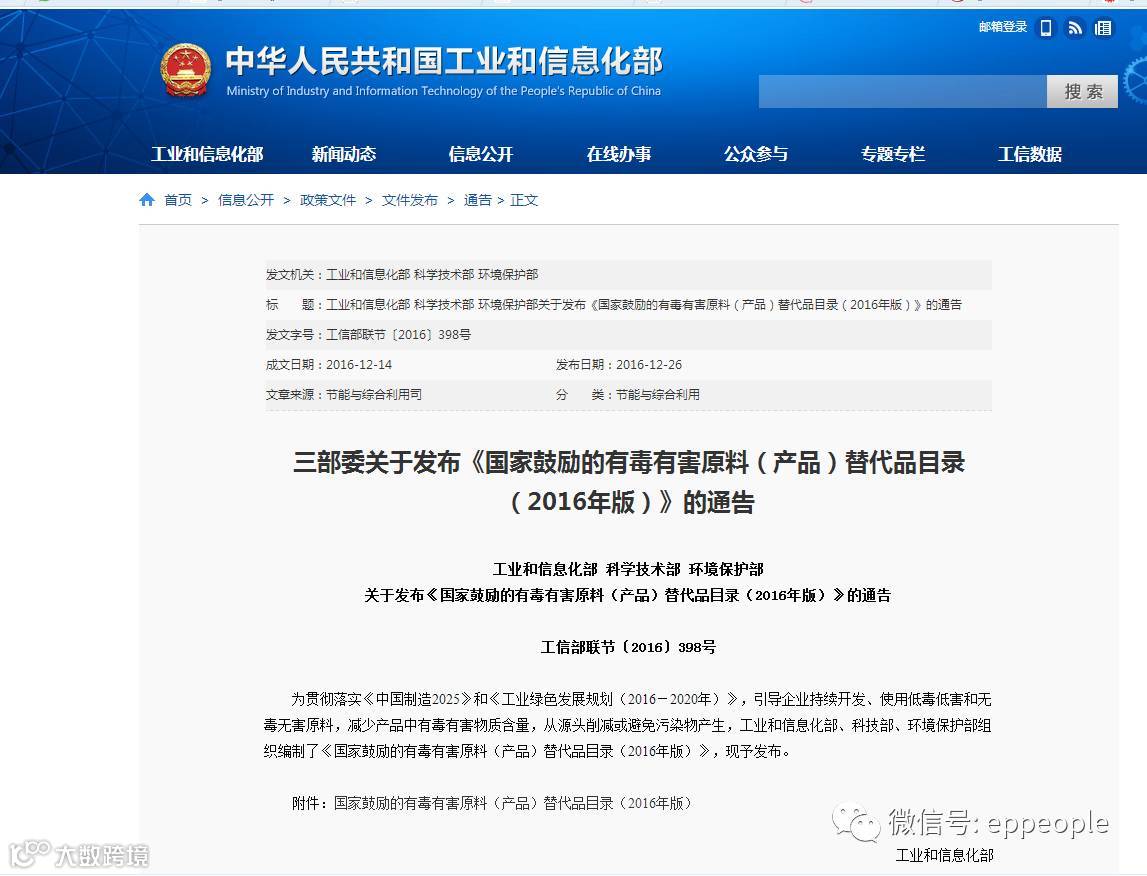Select the 标题 metadata row text
Viewport: 1147px width, 876px height.
(614, 304)
